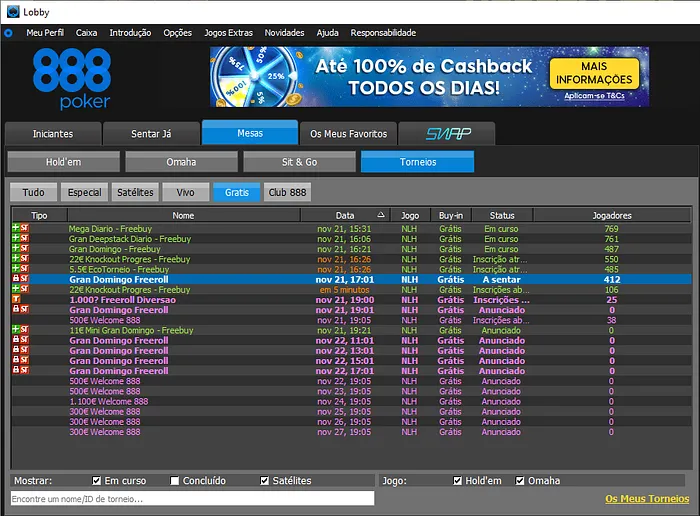Open the Ajuda menu

[327, 33]
